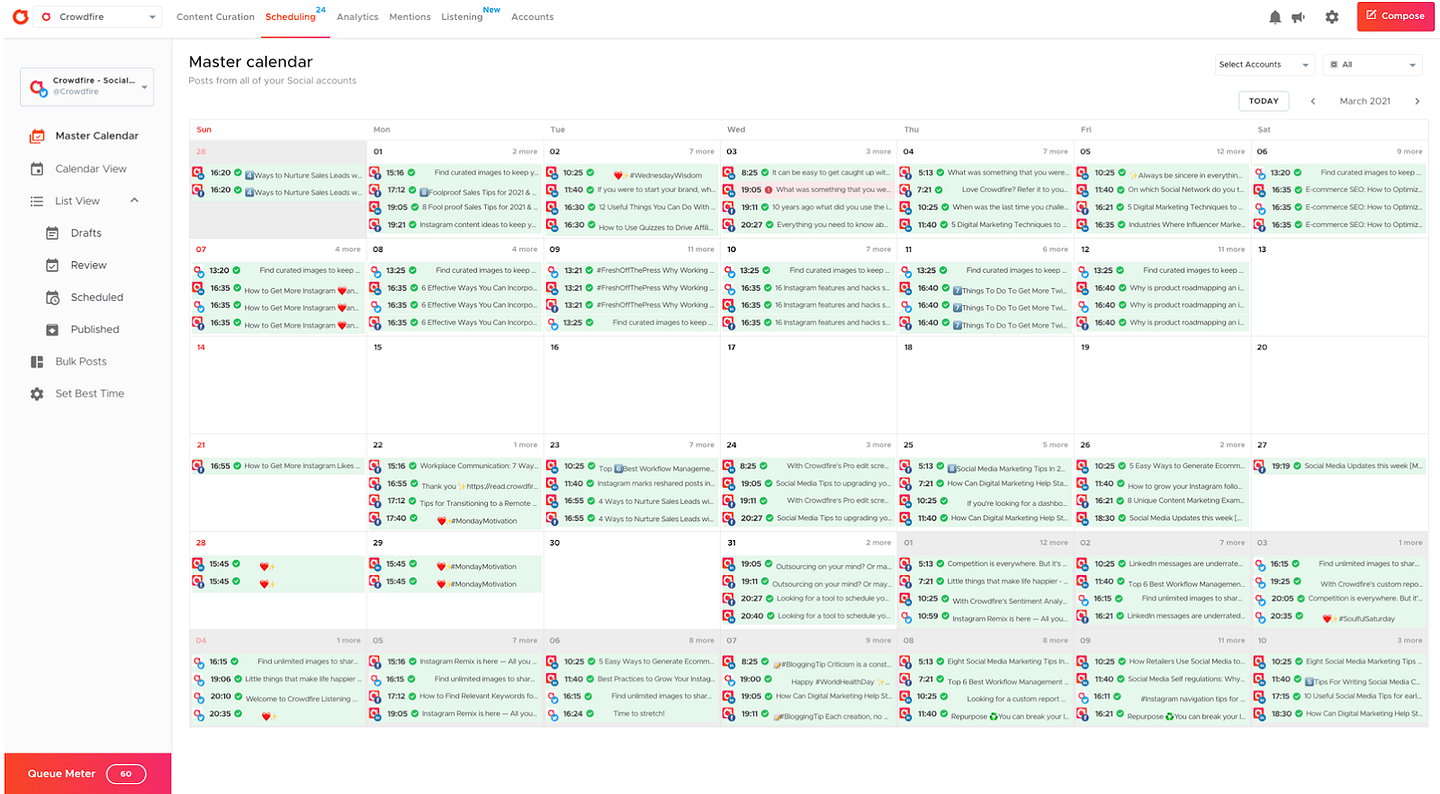Viewport: 1440px width, 794px height.
Task: Go to the Content Curation tab
Action: click(215, 17)
